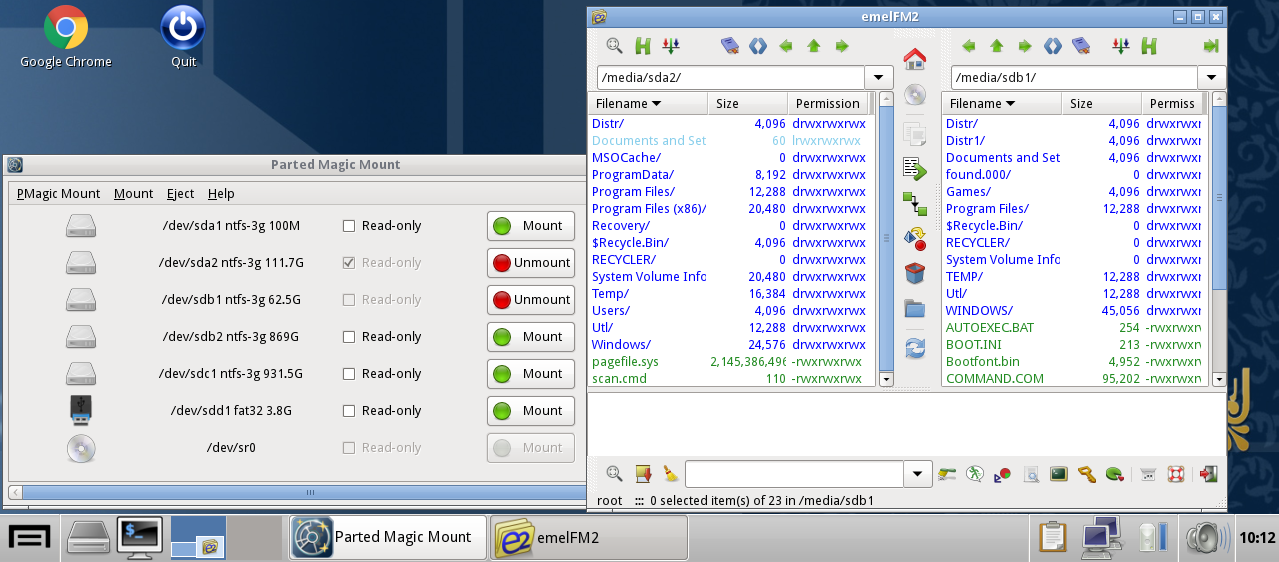Click the refresh icon in center toolbar
The image size is (1279, 562).
[914, 348]
